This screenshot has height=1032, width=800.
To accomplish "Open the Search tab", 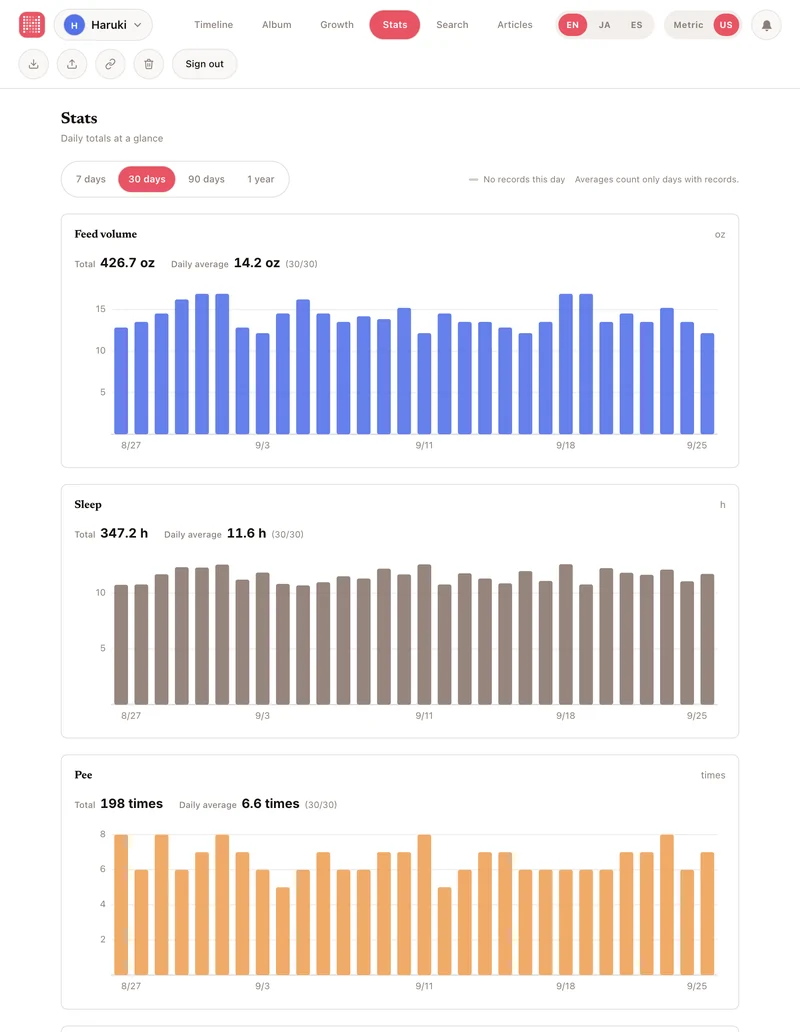I will pyautogui.click(x=452, y=25).
